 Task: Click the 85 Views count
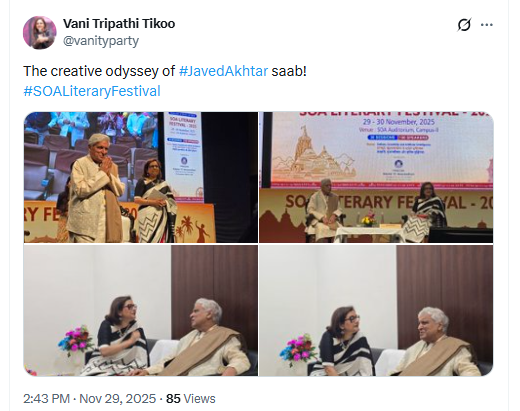pos(191,399)
